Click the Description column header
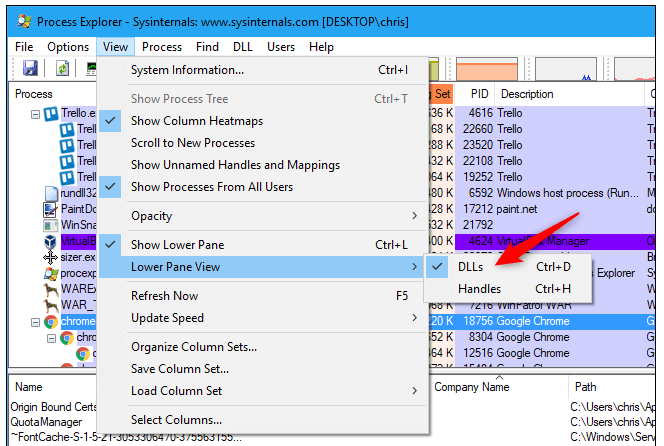Image resolution: width=664 pixels, height=446 pixels. click(526, 94)
